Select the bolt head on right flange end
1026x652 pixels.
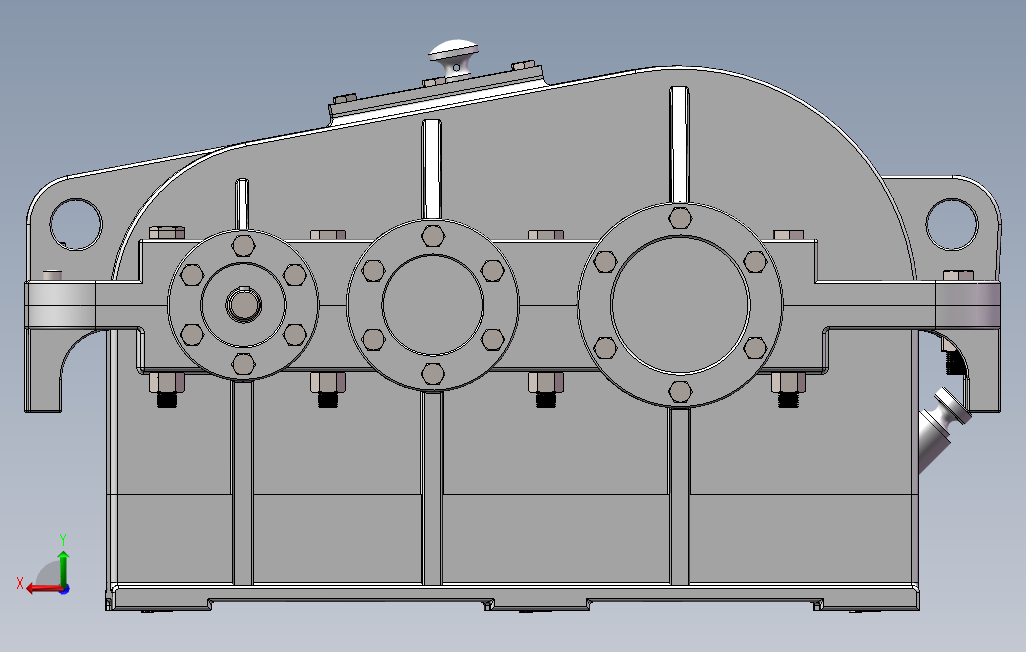[x=958, y=276]
